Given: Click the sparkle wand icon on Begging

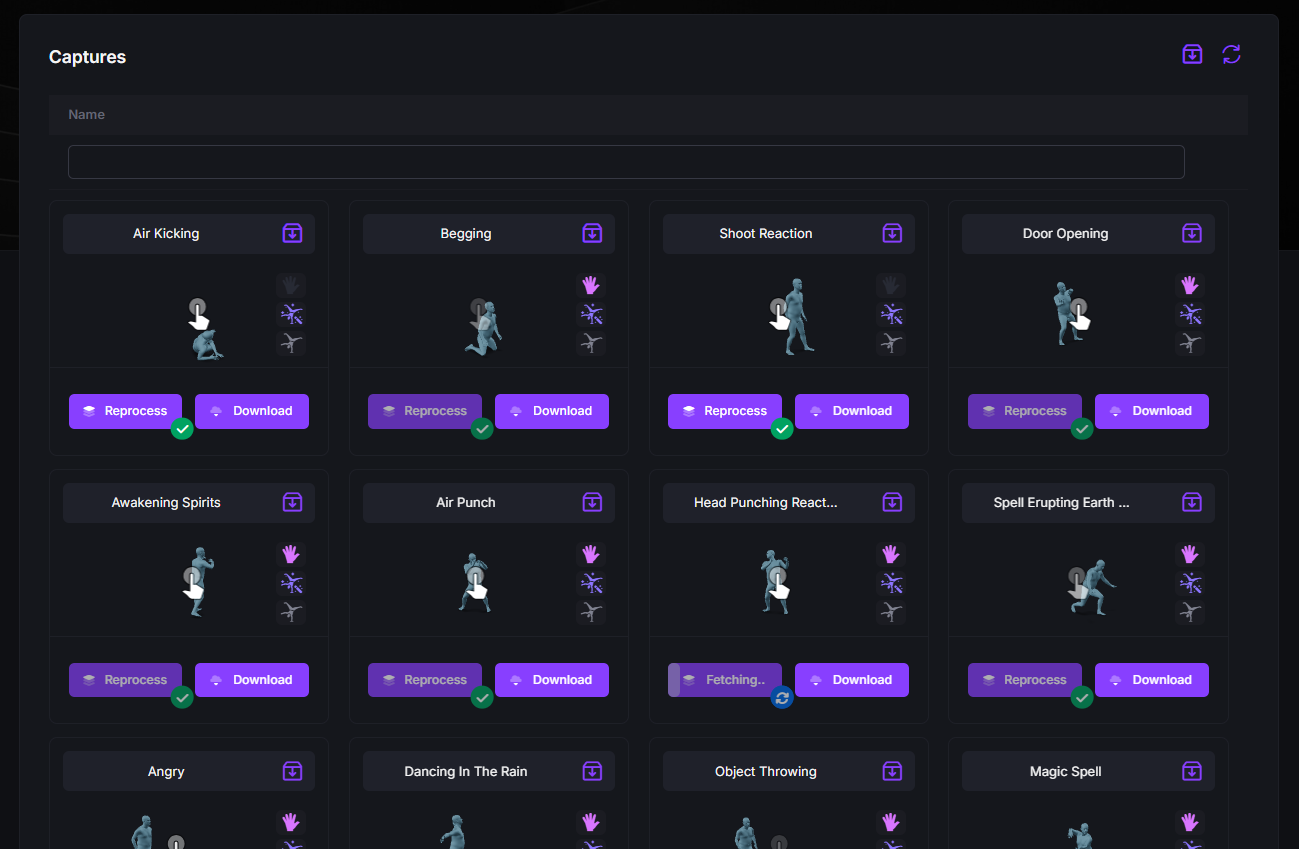Looking at the screenshot, I should 591,314.
